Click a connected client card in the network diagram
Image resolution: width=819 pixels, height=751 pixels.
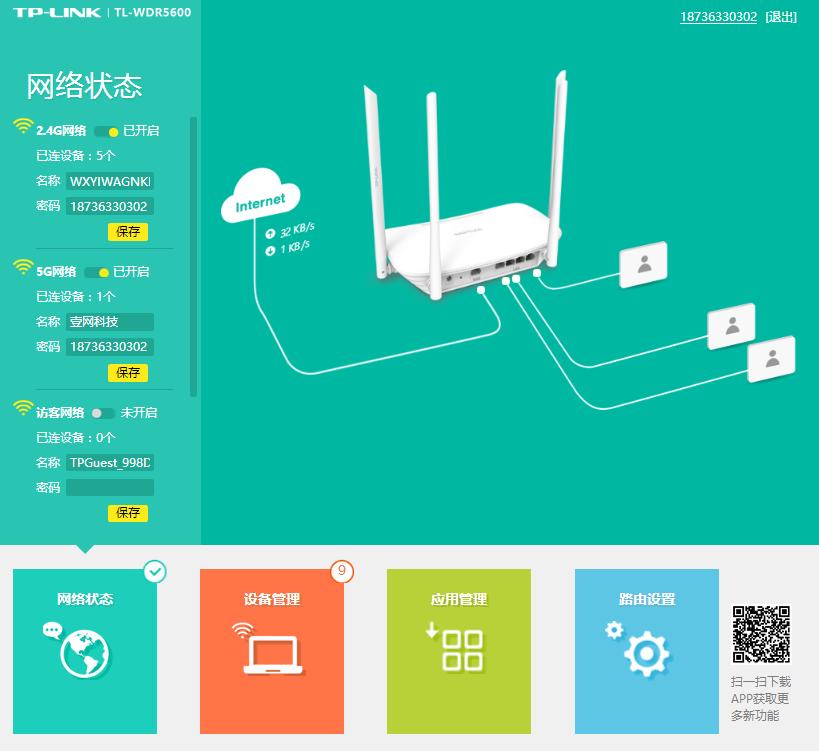644,263
